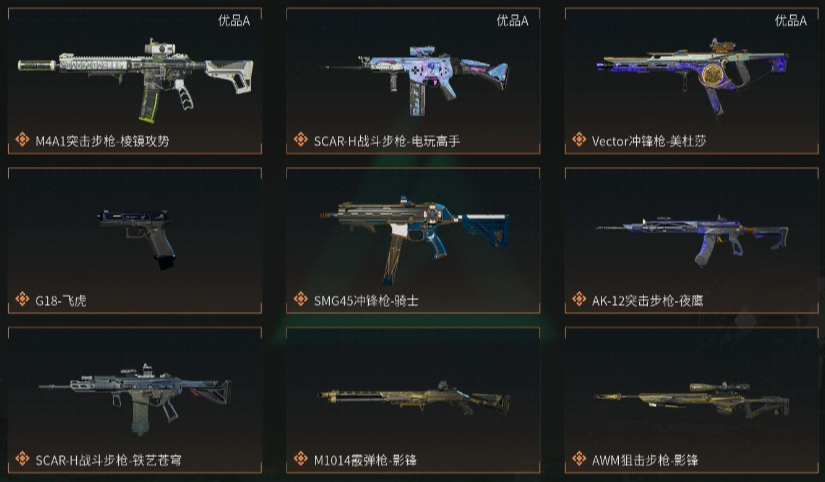
Task: Click the orange icon beside AWM狙击步枪-影锋
Action: click(x=579, y=458)
